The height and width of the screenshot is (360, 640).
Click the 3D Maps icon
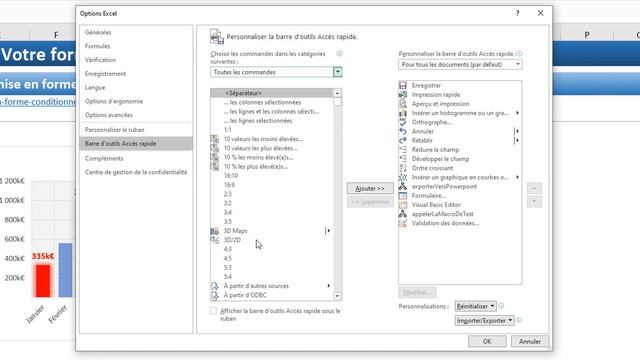215,231
